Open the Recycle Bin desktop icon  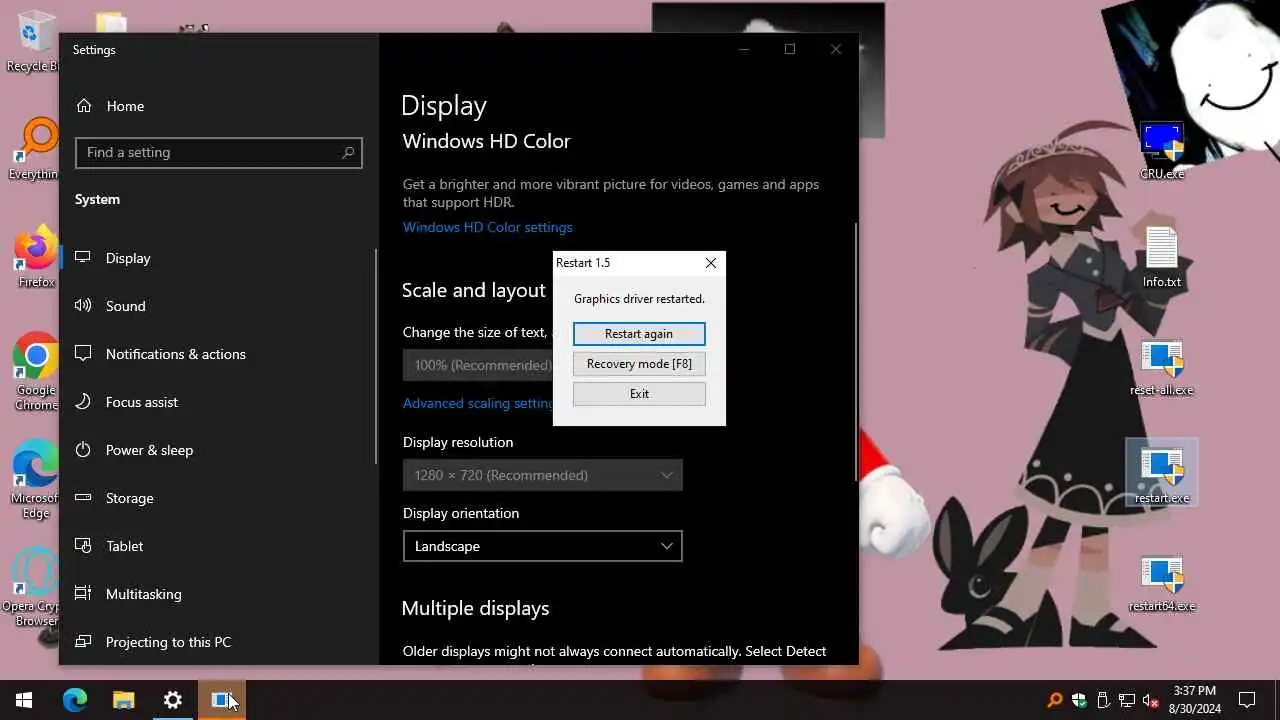(x=36, y=42)
